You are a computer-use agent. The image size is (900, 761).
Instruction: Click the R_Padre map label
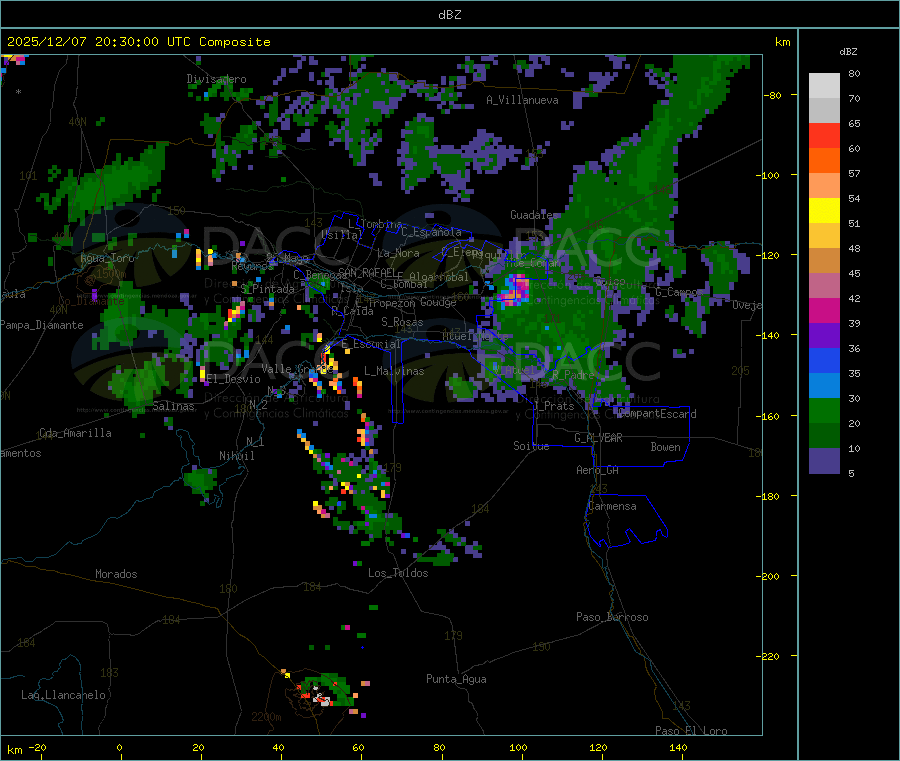573,375
